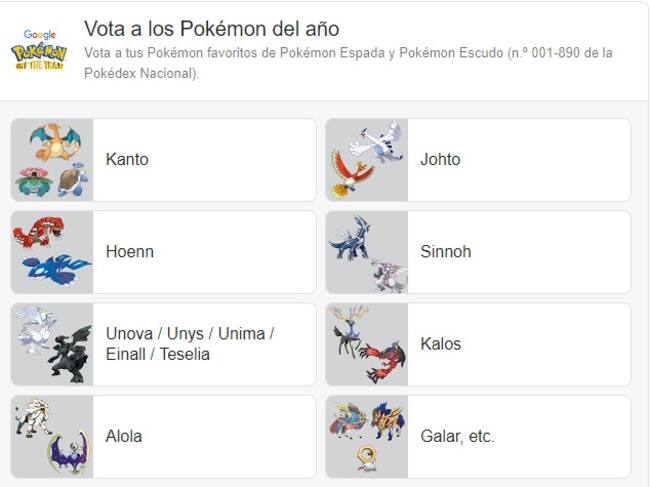650x487 pixels.
Task: Choose the Alola region label
Action: point(124,436)
